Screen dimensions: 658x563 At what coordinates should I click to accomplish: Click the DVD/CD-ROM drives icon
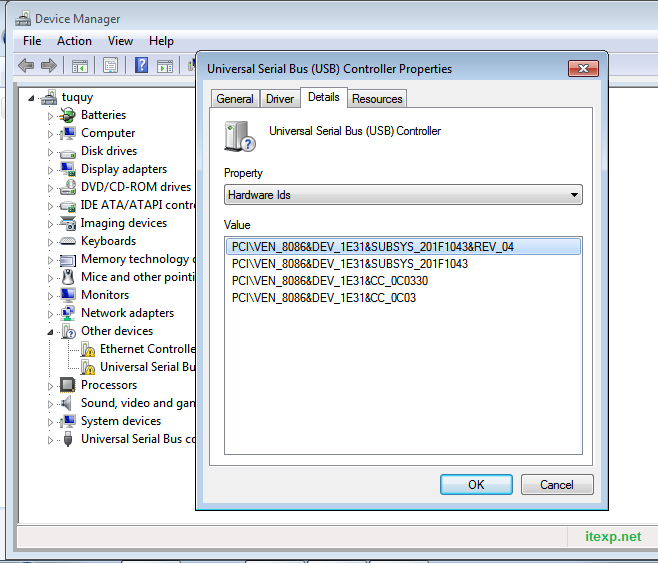click(x=68, y=187)
